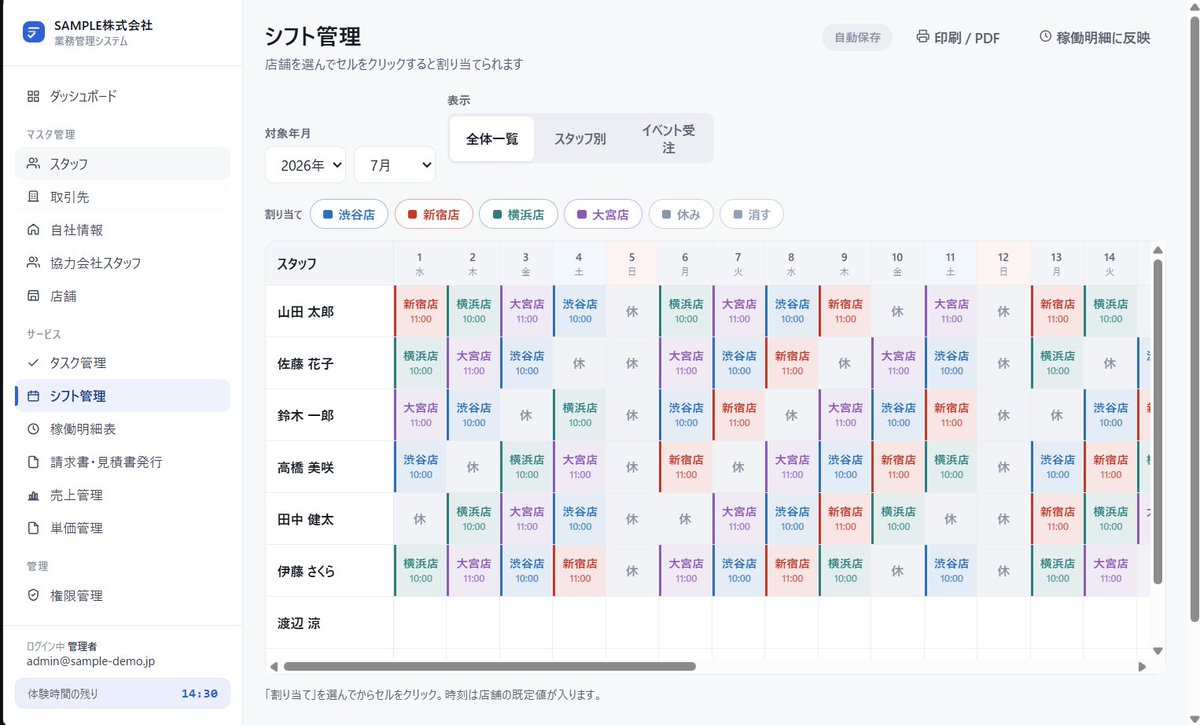Open 単価管理 in the sidebar
1200x725 pixels.
pos(122,528)
